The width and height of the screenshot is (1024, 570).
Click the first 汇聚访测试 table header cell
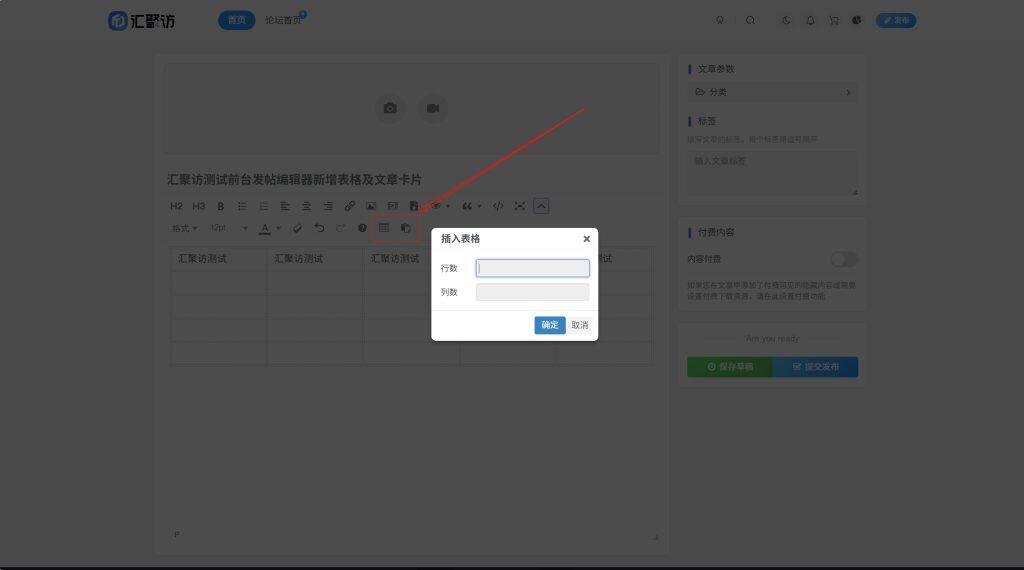pos(218,259)
